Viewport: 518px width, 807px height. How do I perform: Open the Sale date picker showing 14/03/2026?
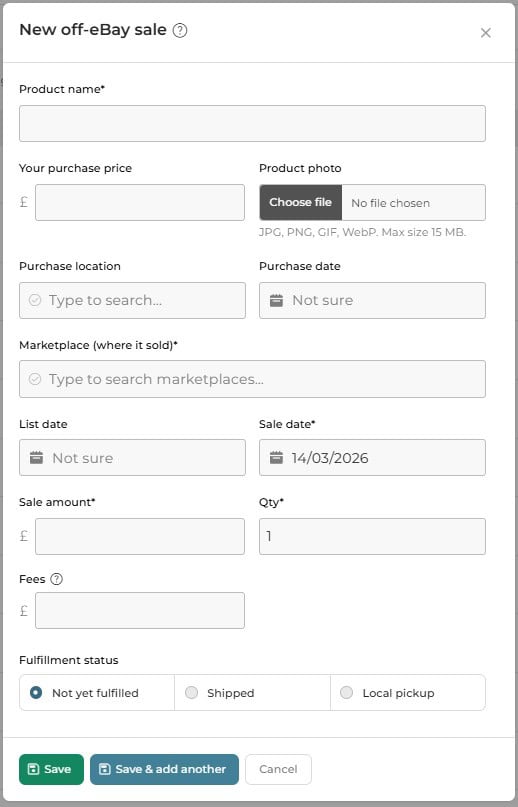click(x=372, y=458)
